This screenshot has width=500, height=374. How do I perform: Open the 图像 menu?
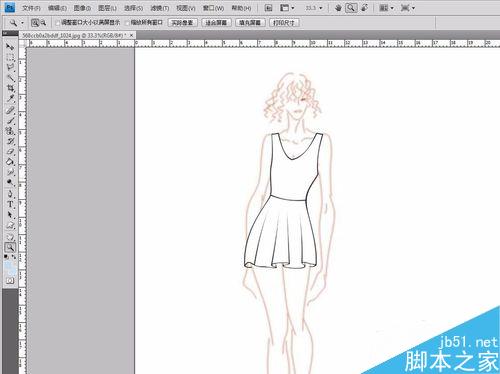point(82,8)
